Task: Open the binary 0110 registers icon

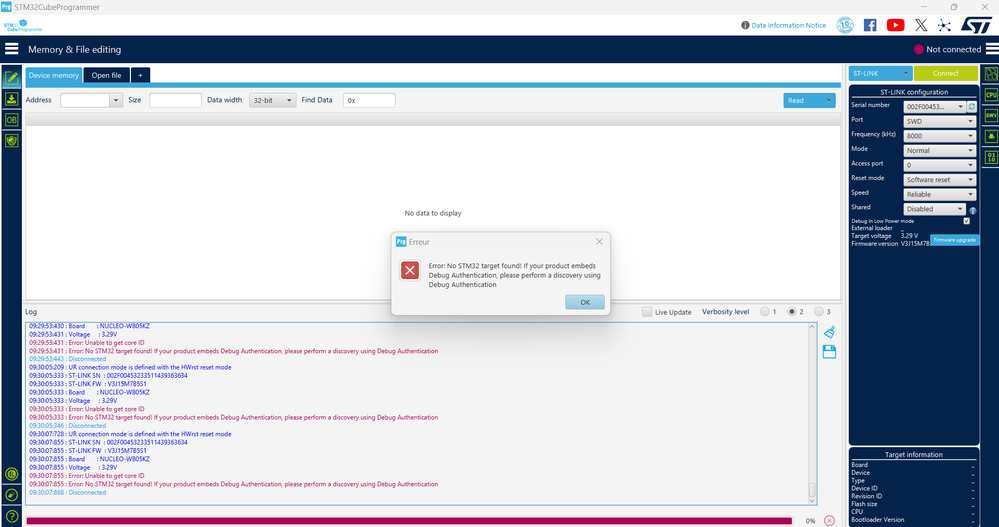Action: tap(991, 157)
